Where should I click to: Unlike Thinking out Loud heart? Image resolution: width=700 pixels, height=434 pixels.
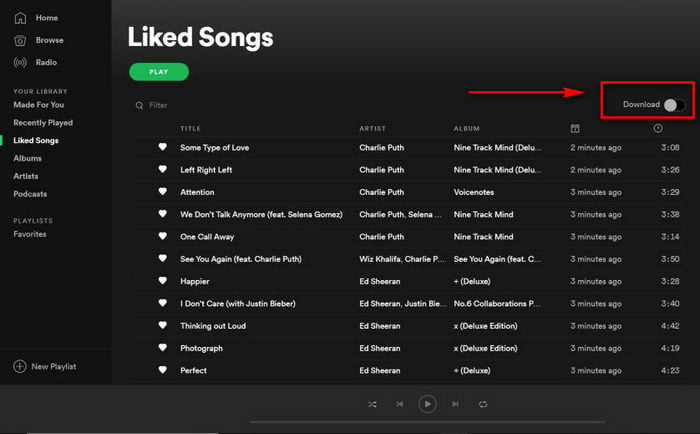coord(162,326)
